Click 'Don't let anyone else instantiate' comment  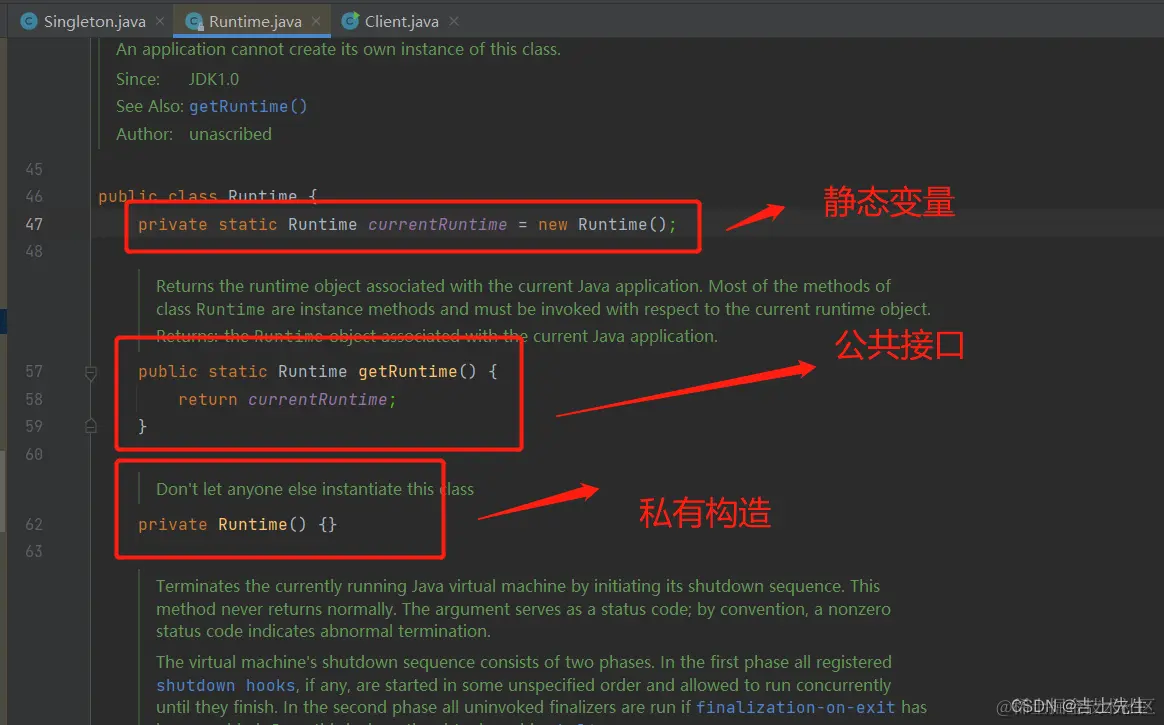[315, 489]
